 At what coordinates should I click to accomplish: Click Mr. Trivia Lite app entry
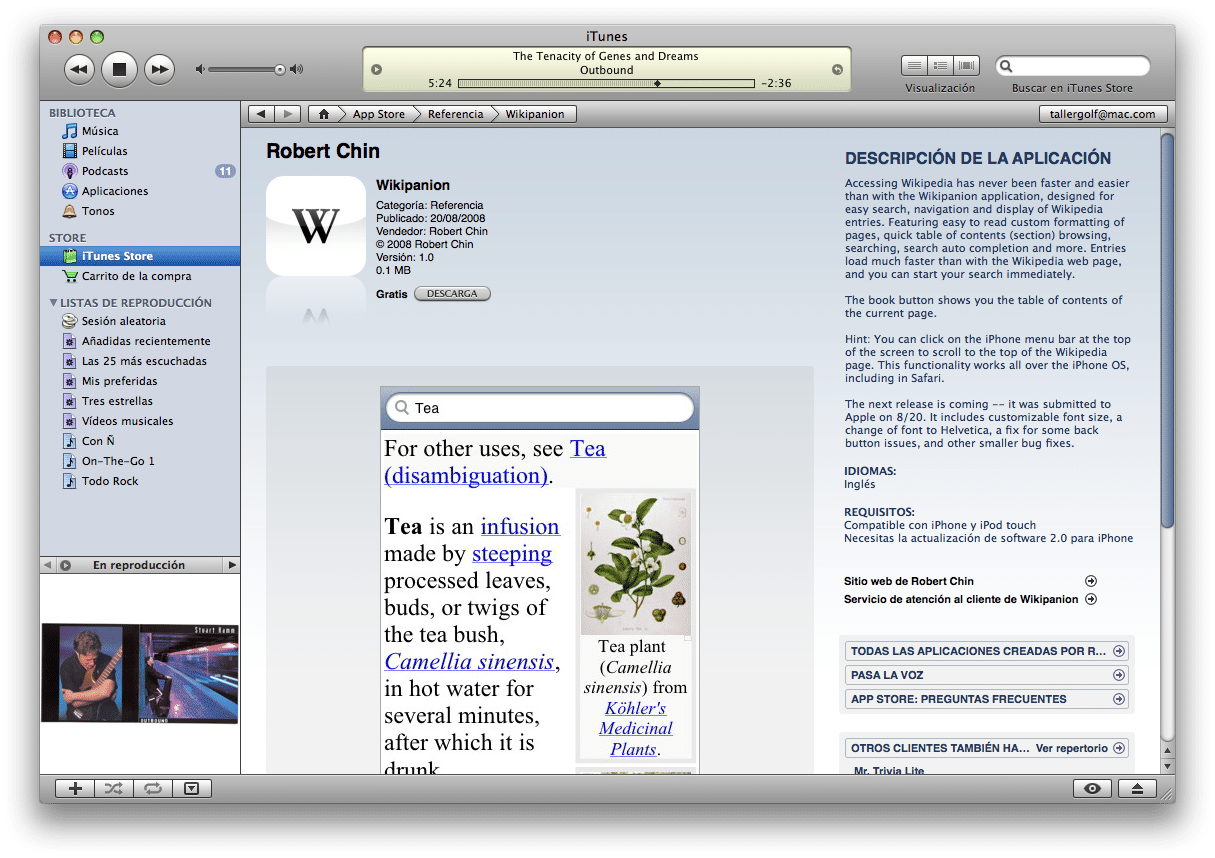[x=889, y=770]
